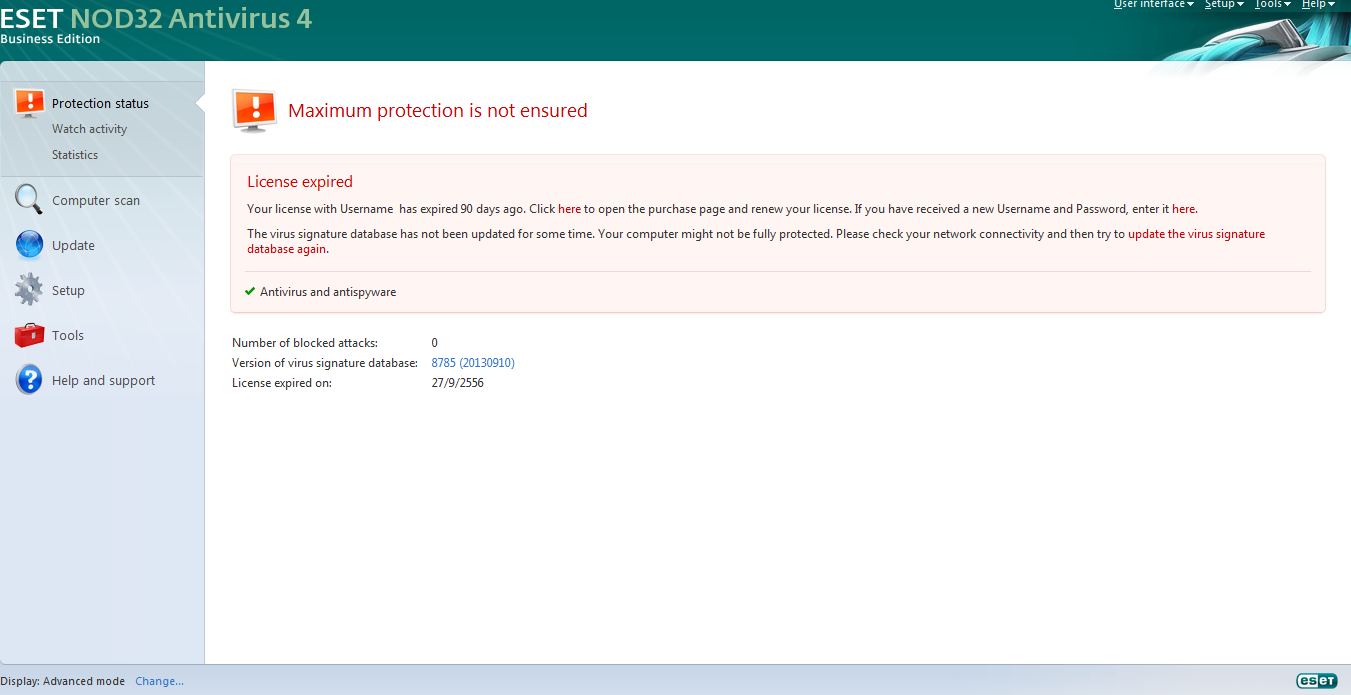Expand the top-right Help dropdown menu
The height and width of the screenshot is (695, 1351).
pyautogui.click(x=1318, y=5)
